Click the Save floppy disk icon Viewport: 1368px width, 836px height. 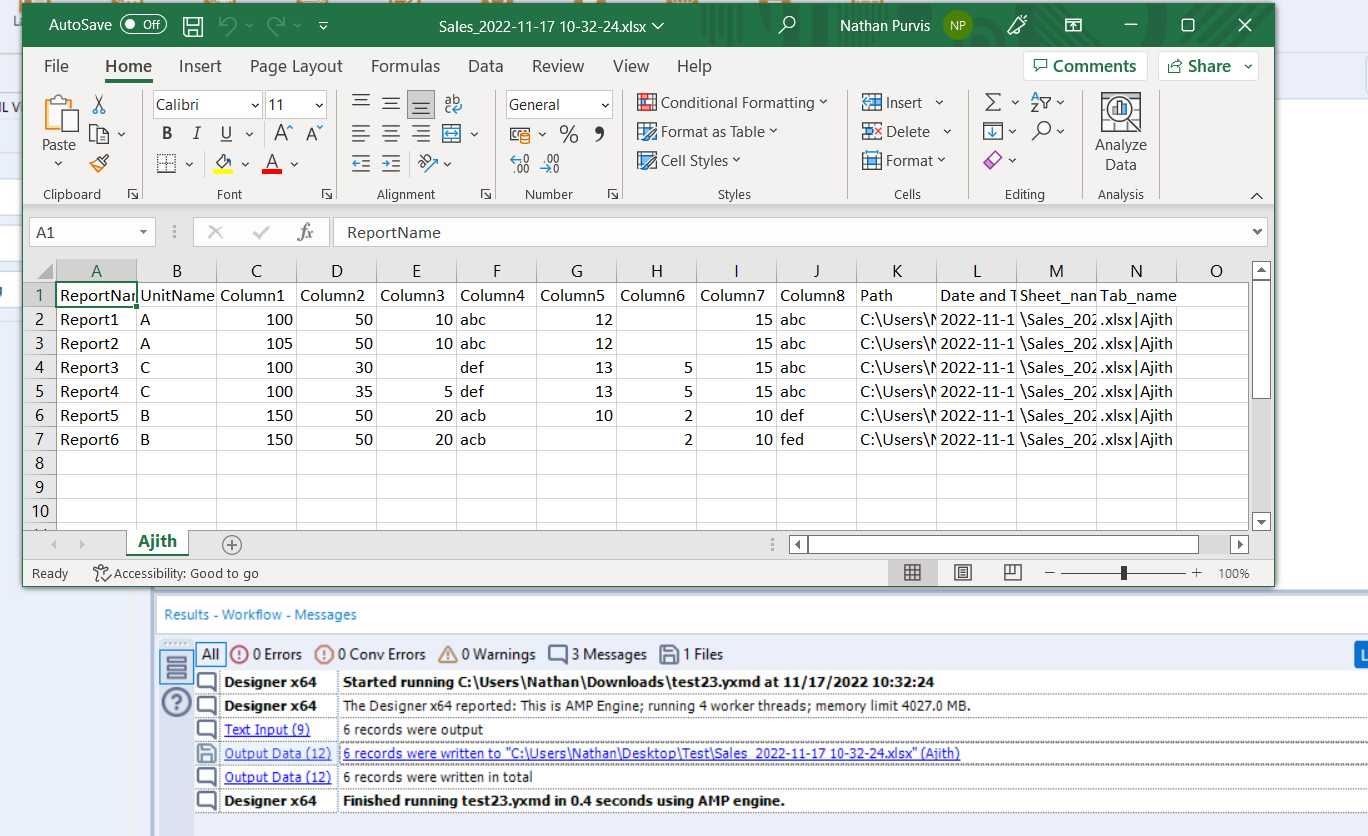click(193, 25)
